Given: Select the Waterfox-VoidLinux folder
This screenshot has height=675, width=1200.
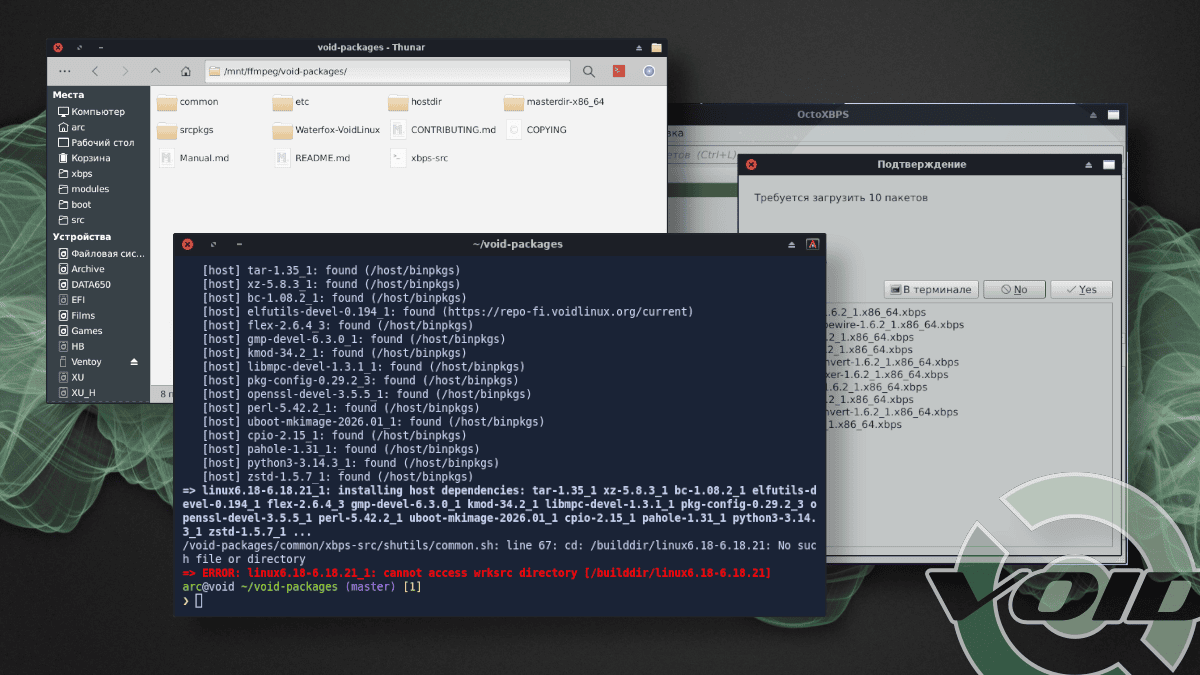Looking at the screenshot, I should [326, 130].
